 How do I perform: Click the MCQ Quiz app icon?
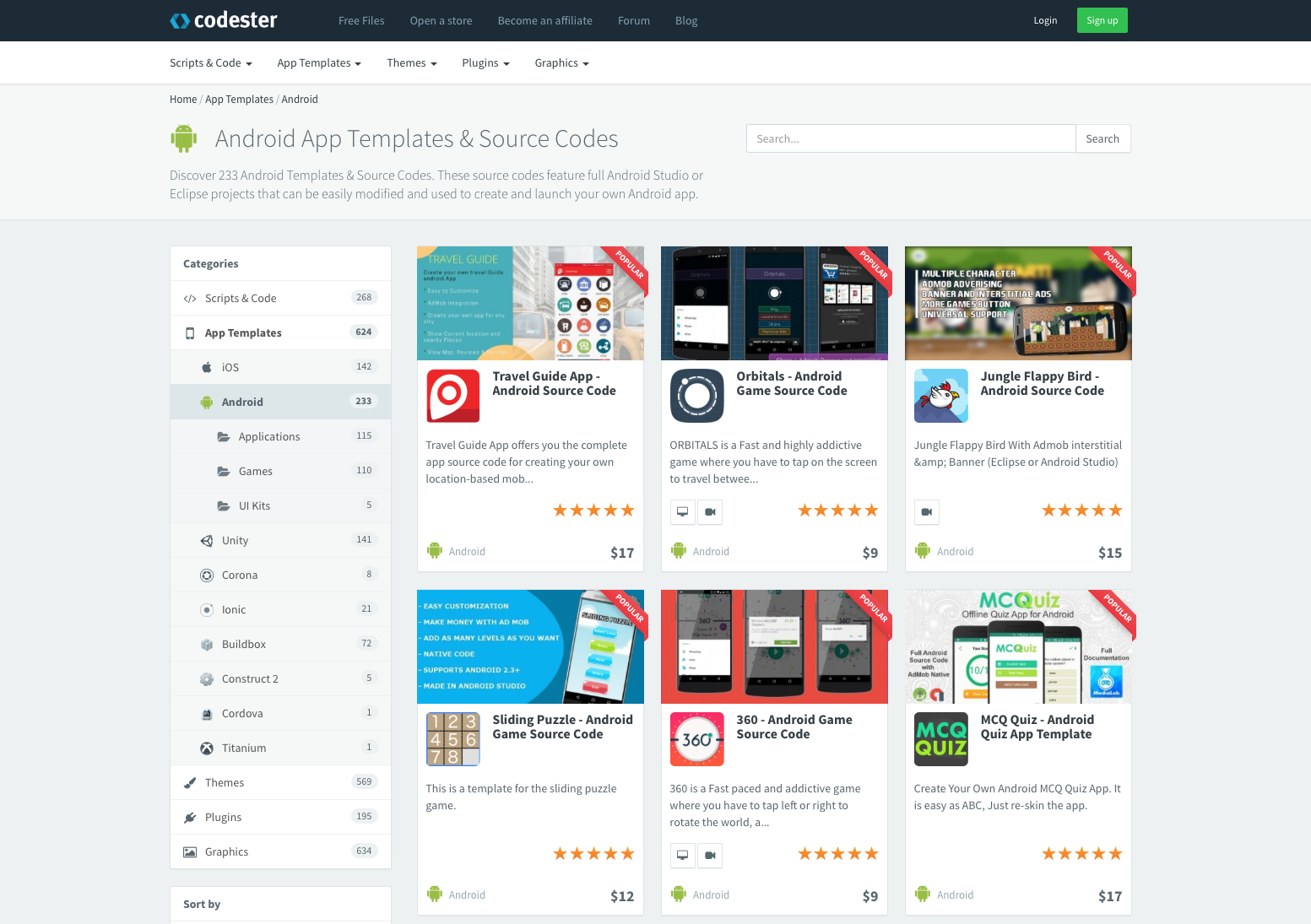click(x=941, y=739)
